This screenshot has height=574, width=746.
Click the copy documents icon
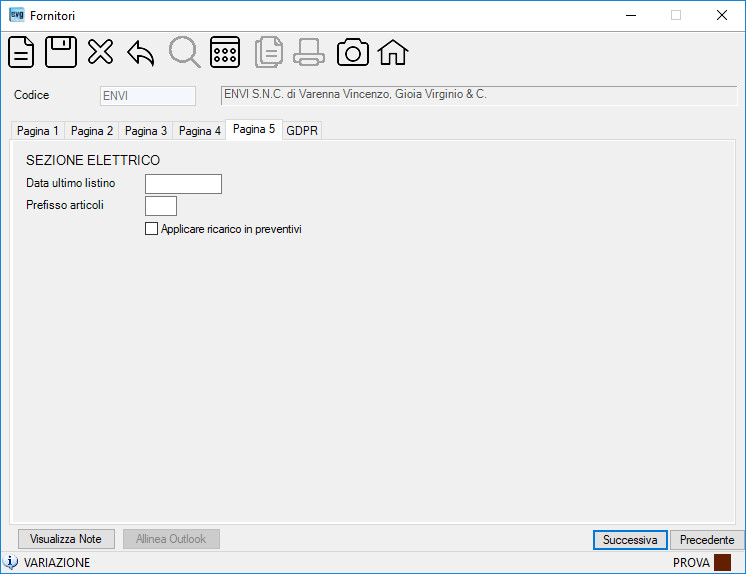(x=269, y=52)
